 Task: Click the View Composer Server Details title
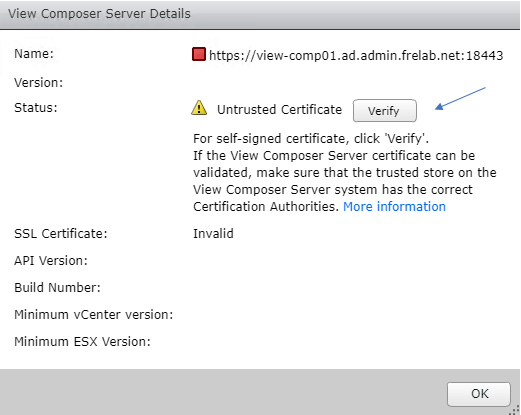[x=99, y=14]
